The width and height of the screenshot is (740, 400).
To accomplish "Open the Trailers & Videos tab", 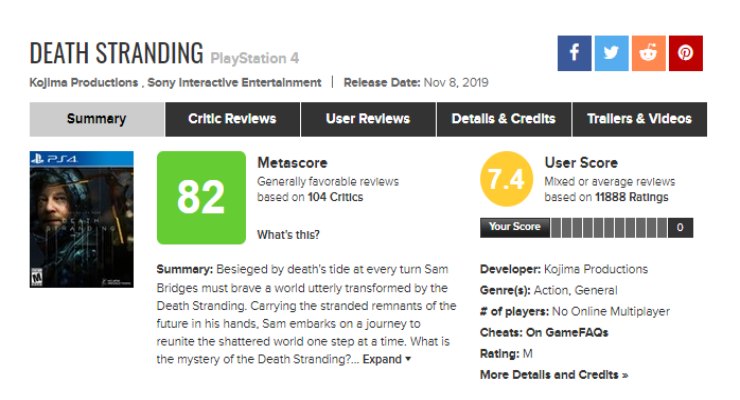I will 639,119.
